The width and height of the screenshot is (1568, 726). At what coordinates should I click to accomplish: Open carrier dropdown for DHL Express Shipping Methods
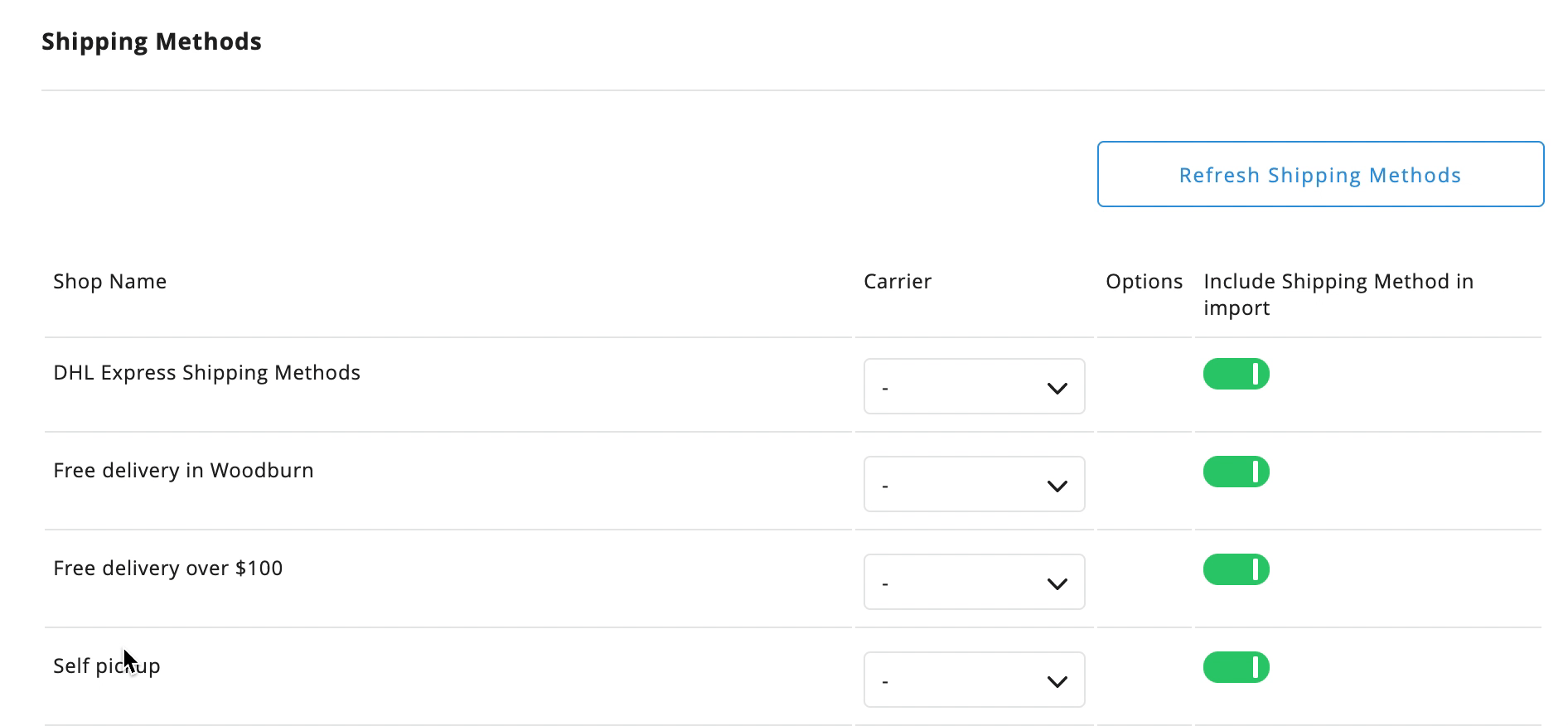974,386
